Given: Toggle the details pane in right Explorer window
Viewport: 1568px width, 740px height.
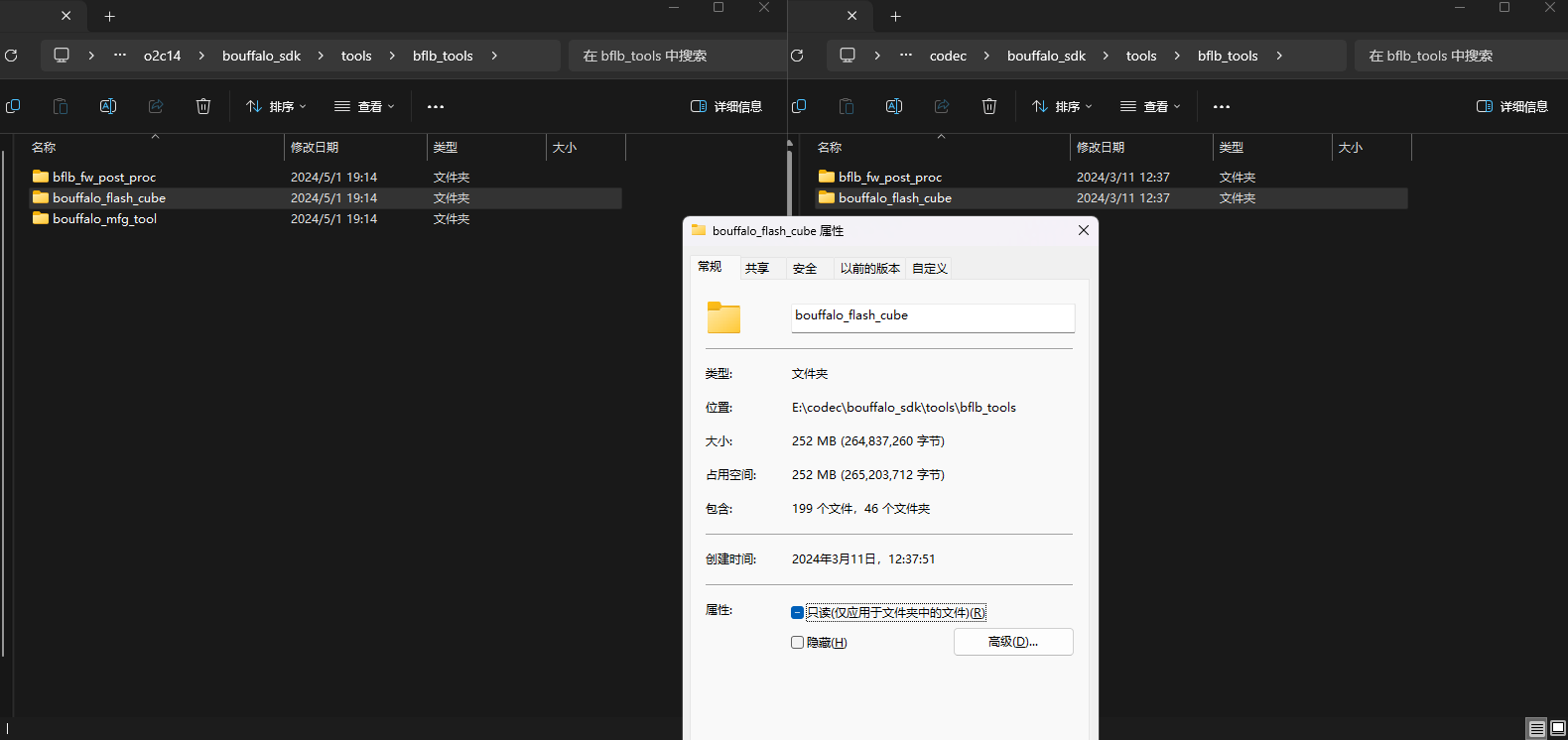Looking at the screenshot, I should pos(1512,106).
